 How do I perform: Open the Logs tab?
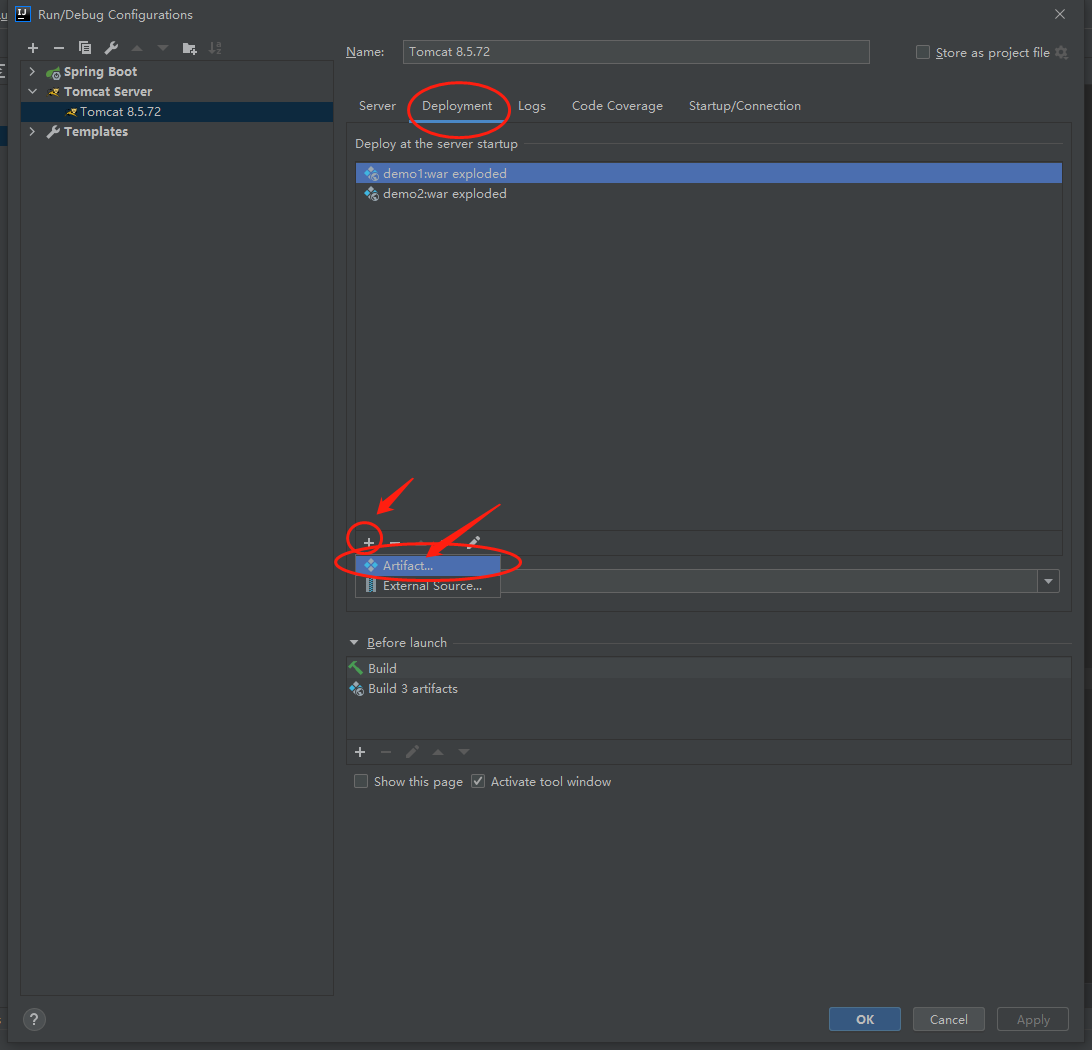tap(531, 106)
